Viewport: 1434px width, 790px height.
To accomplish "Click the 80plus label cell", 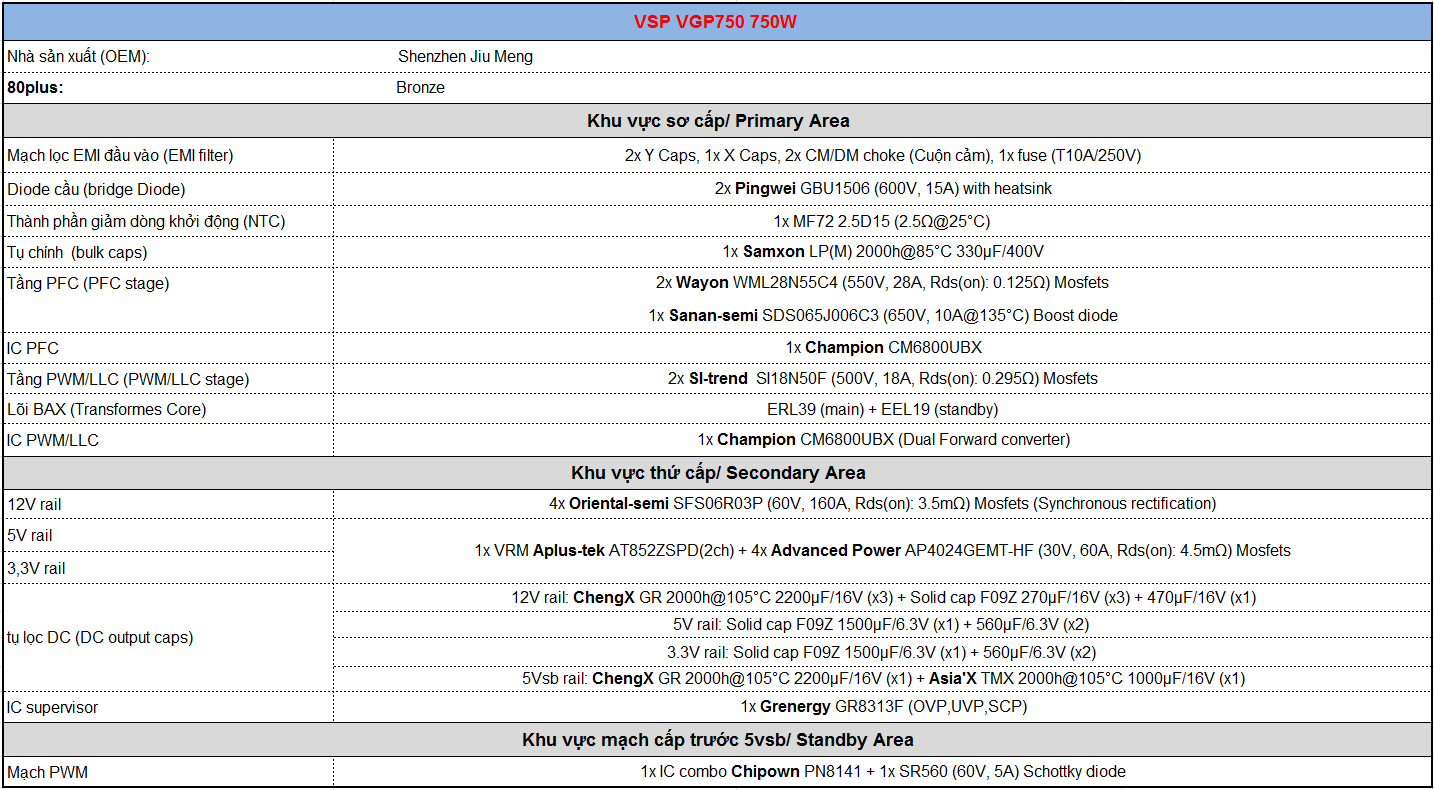I will click(x=168, y=88).
